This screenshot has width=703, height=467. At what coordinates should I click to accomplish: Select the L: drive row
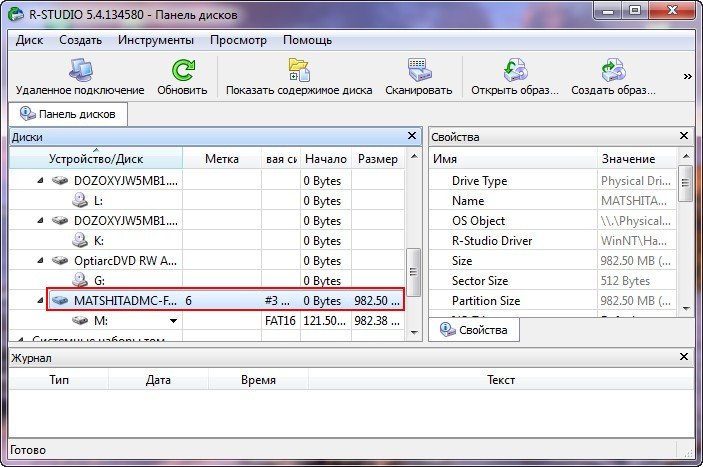click(x=207, y=200)
